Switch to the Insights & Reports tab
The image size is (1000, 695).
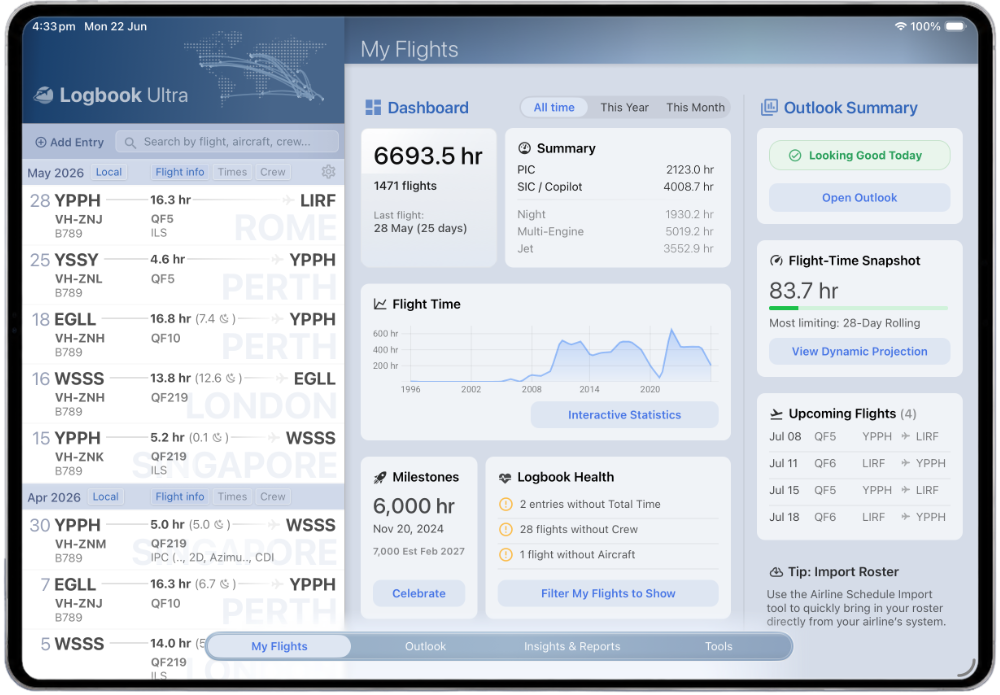(572, 646)
